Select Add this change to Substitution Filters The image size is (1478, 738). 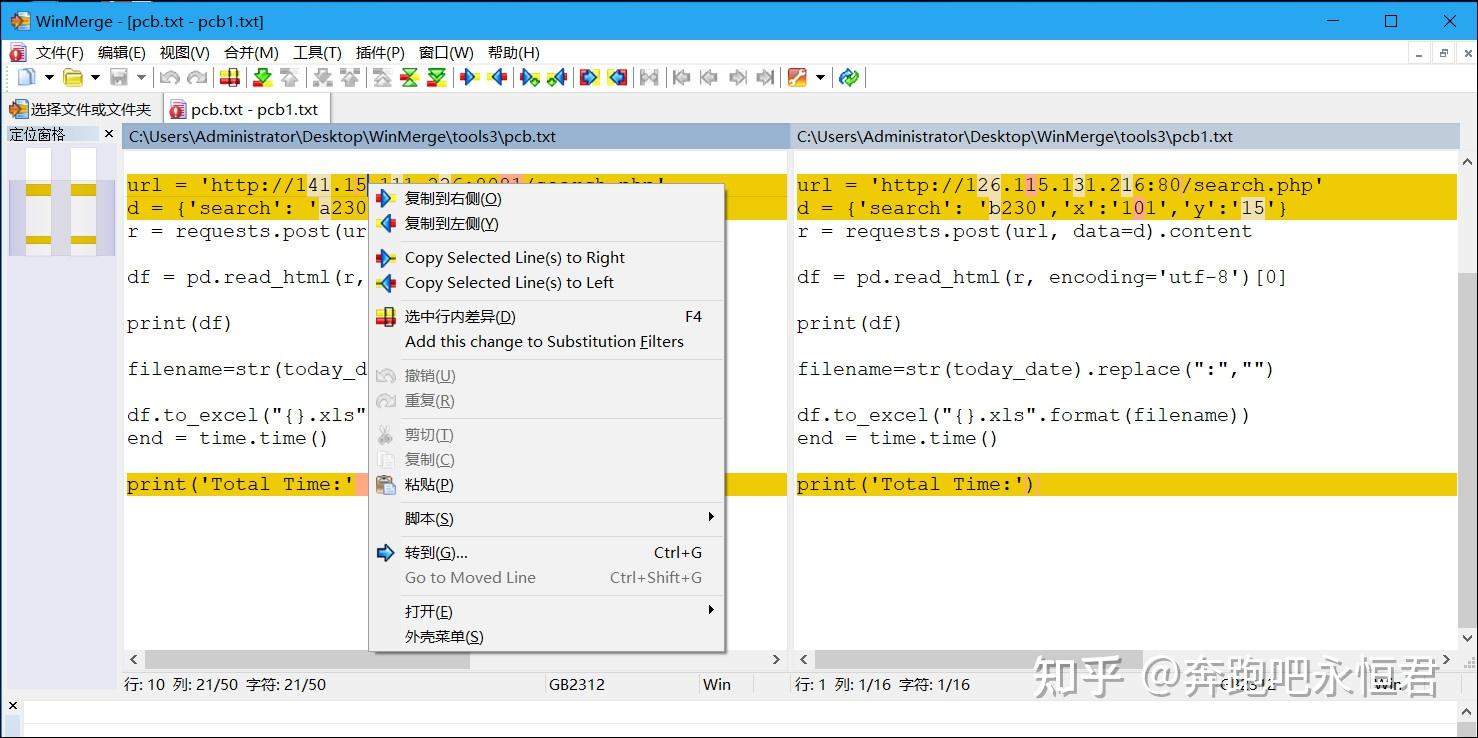547,342
